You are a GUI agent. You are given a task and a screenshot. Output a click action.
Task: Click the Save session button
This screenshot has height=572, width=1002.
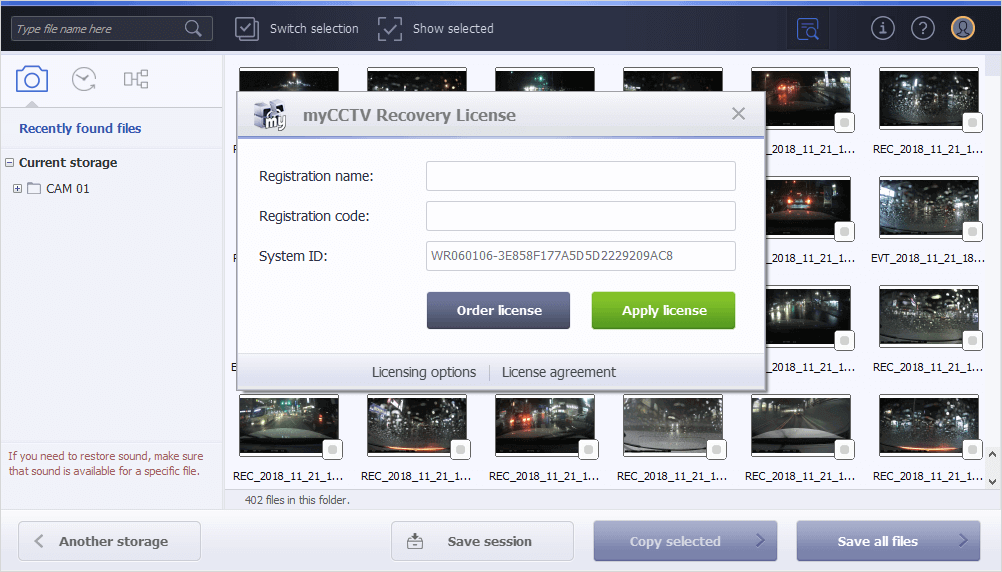coord(482,541)
